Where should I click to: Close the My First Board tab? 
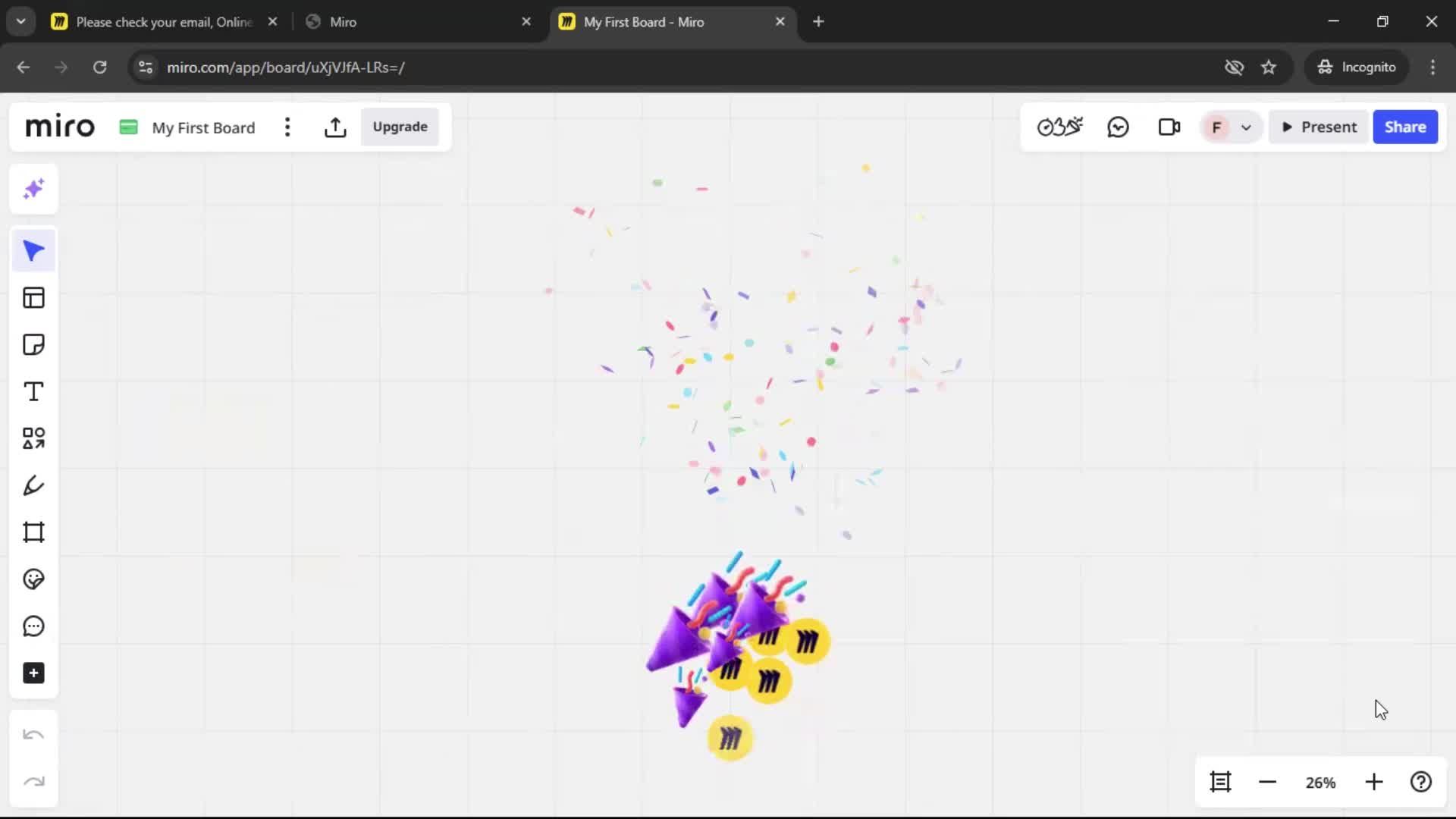click(780, 22)
